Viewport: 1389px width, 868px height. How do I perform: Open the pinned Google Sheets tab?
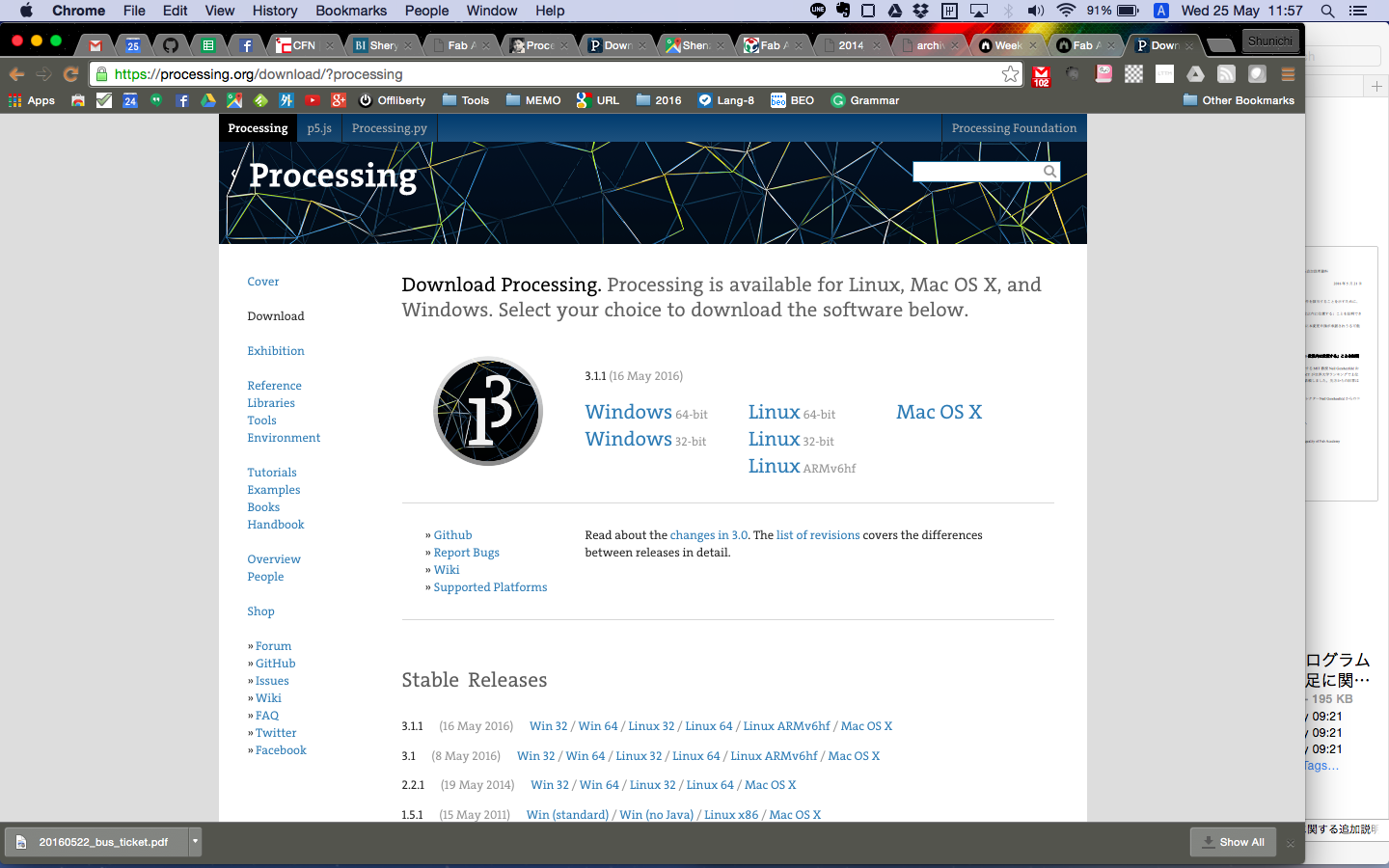click(207, 45)
